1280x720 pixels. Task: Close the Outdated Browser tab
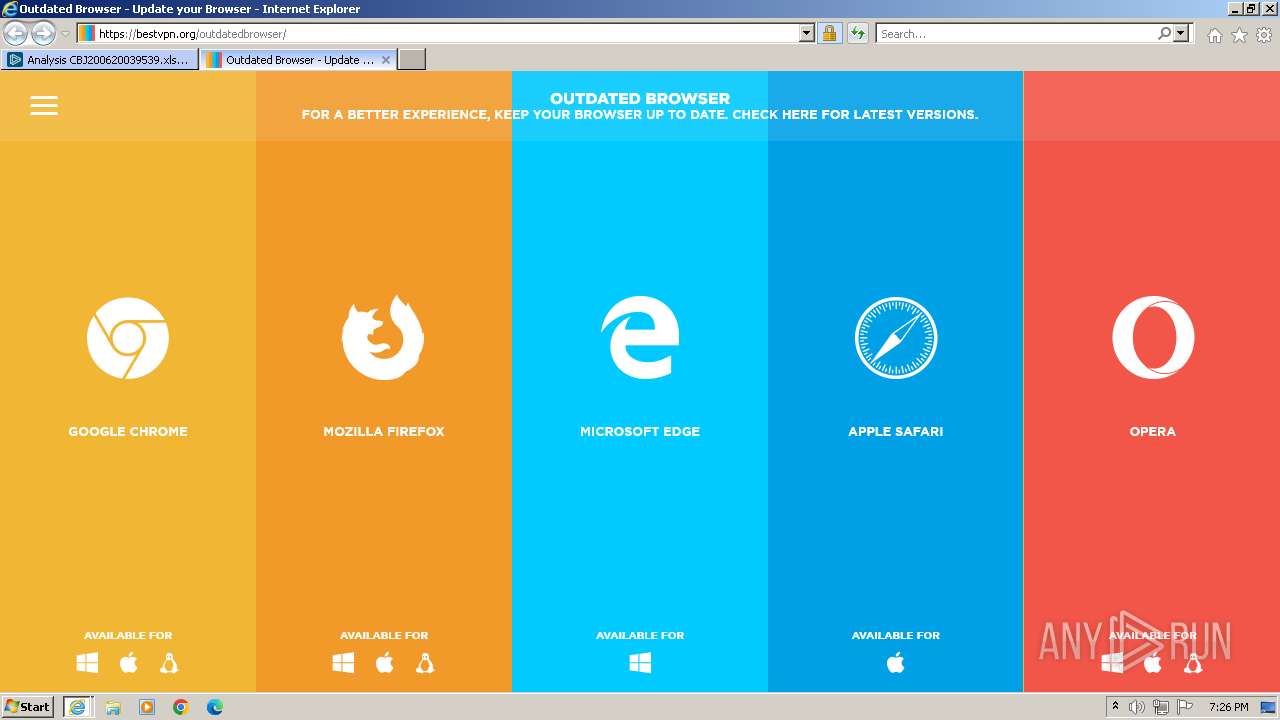coord(386,60)
